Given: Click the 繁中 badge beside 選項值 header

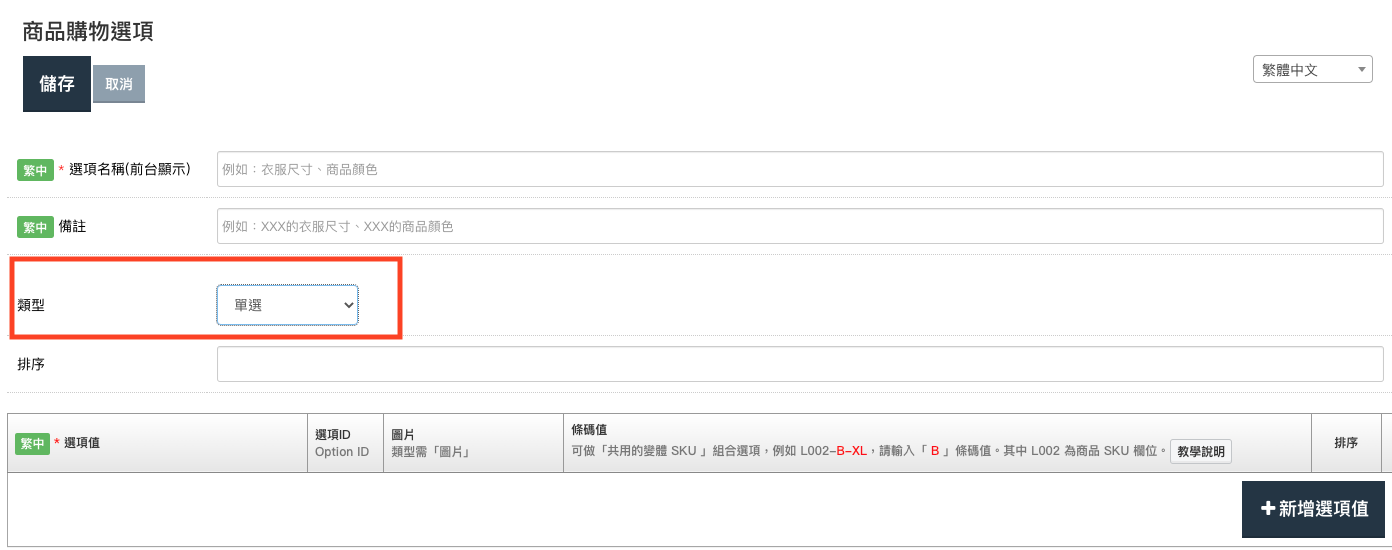Looking at the screenshot, I should [32, 443].
